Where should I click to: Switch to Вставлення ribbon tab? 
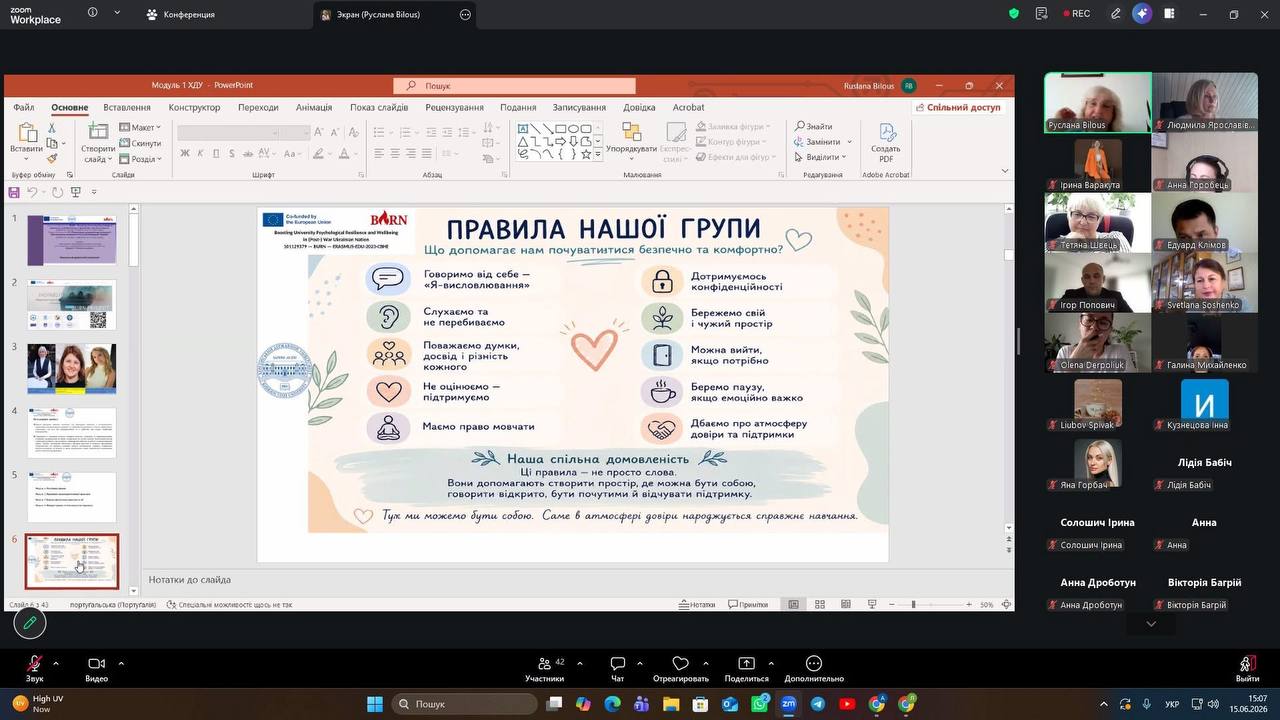[127, 107]
